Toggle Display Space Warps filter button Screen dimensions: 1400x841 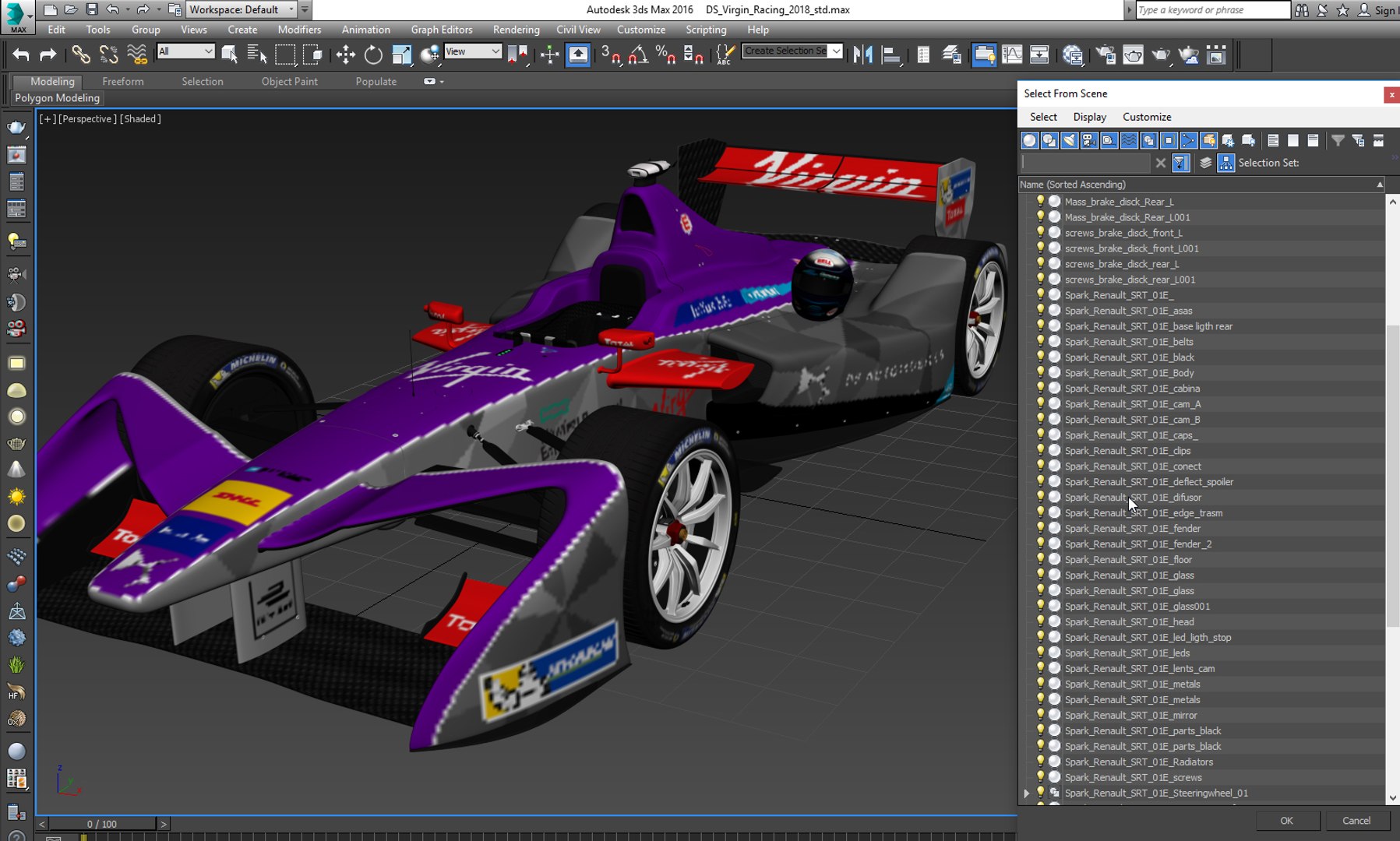[x=1129, y=140]
